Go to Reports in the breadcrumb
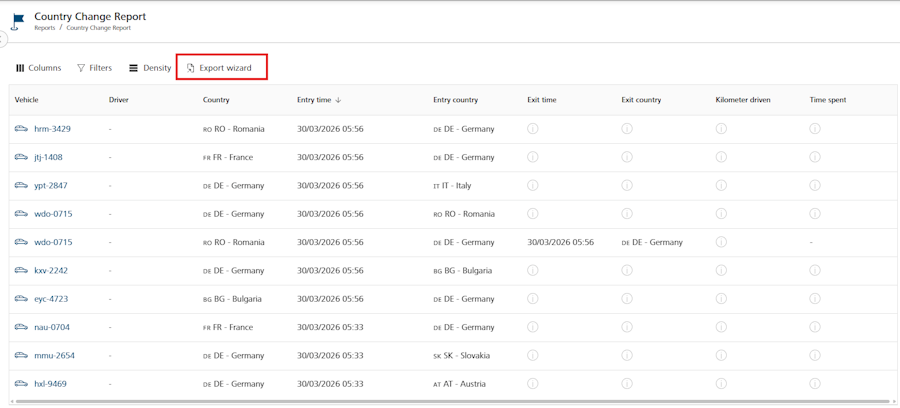 45,28
